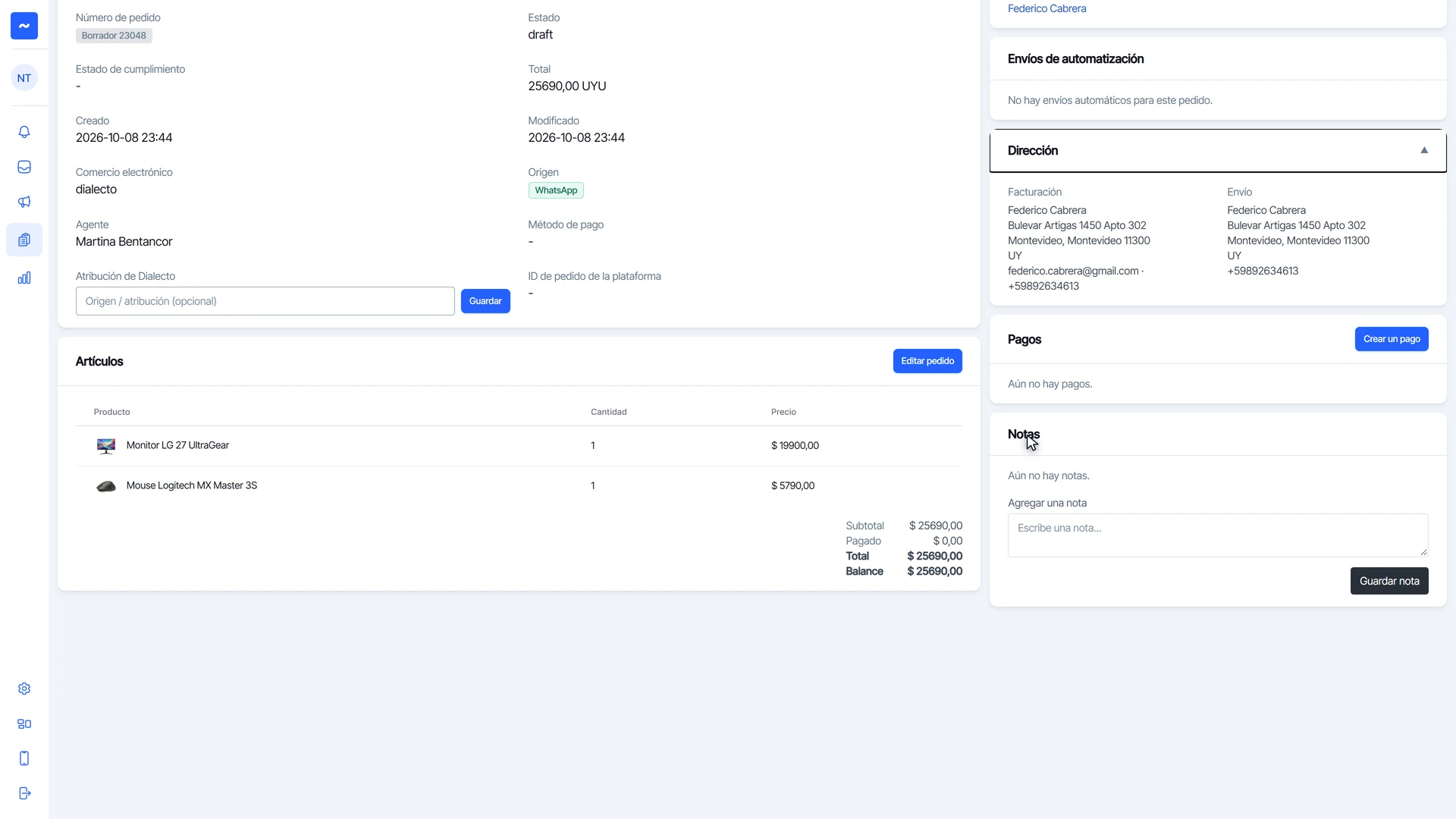Image resolution: width=1456 pixels, height=819 pixels.
Task: Click the price $ 19900,00
Action: [x=795, y=446]
